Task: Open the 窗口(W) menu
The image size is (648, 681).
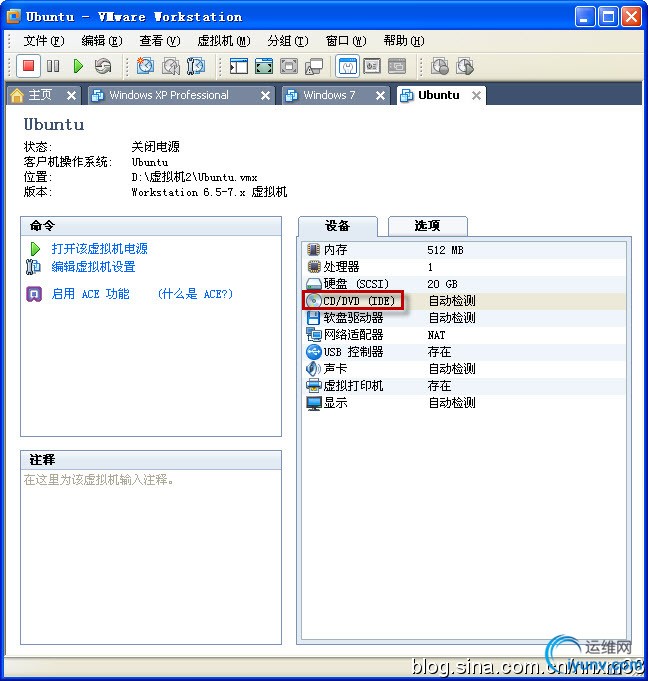Action: (346, 41)
